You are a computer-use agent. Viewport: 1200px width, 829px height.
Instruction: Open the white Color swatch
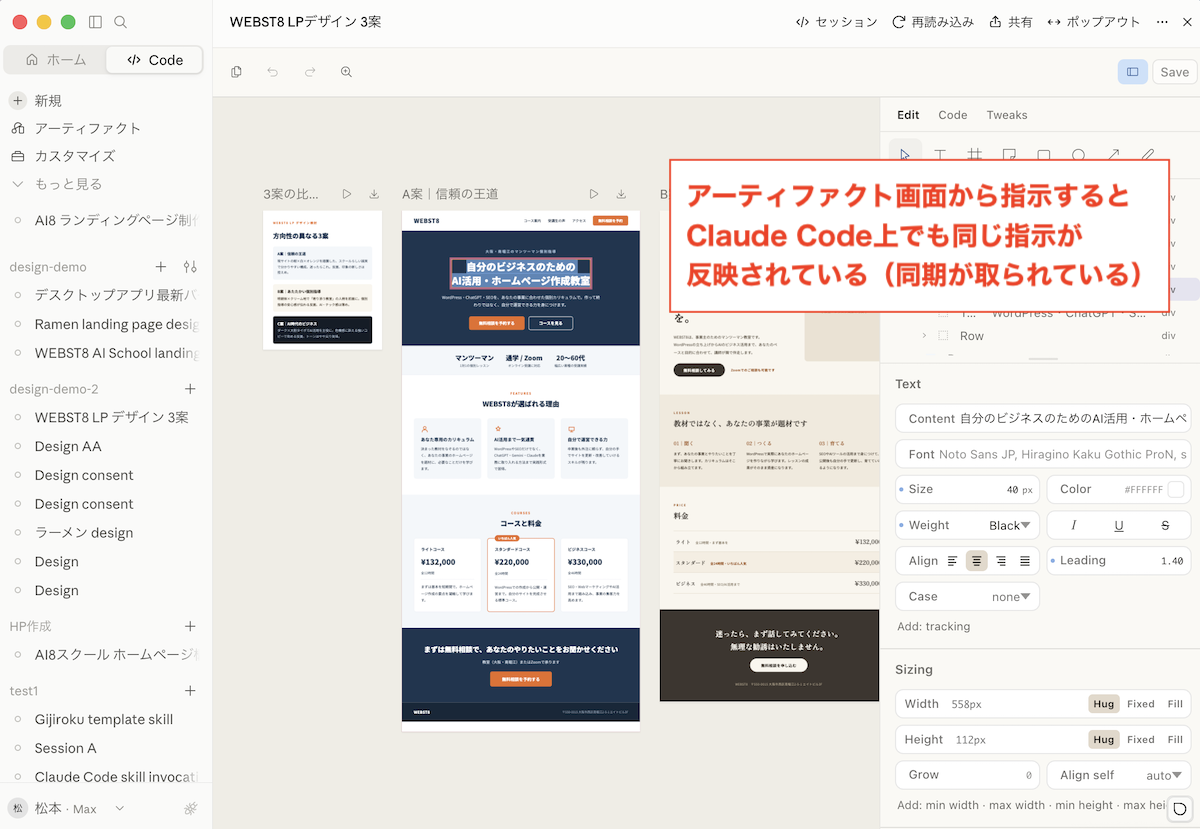pos(1176,489)
